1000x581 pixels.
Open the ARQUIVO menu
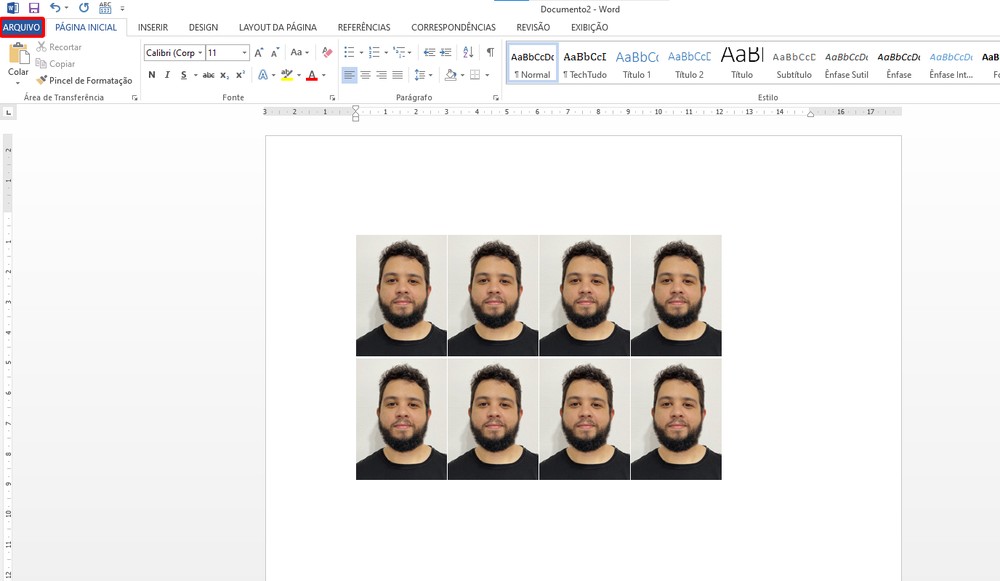[x=21, y=27]
